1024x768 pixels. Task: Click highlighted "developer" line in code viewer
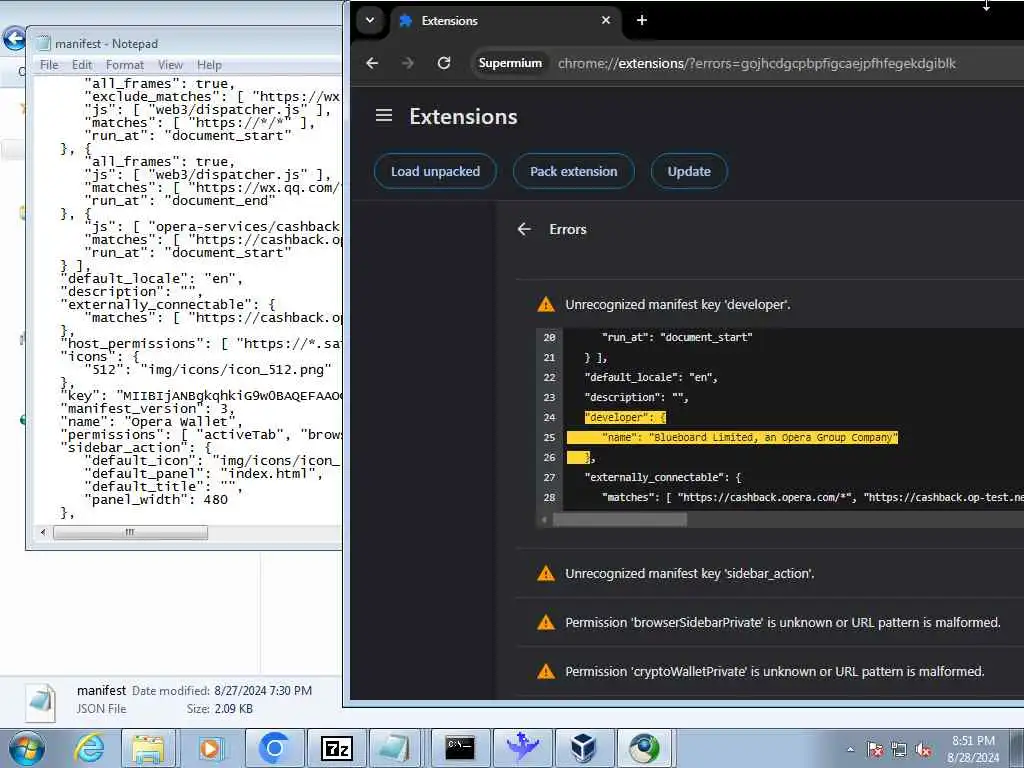point(625,417)
